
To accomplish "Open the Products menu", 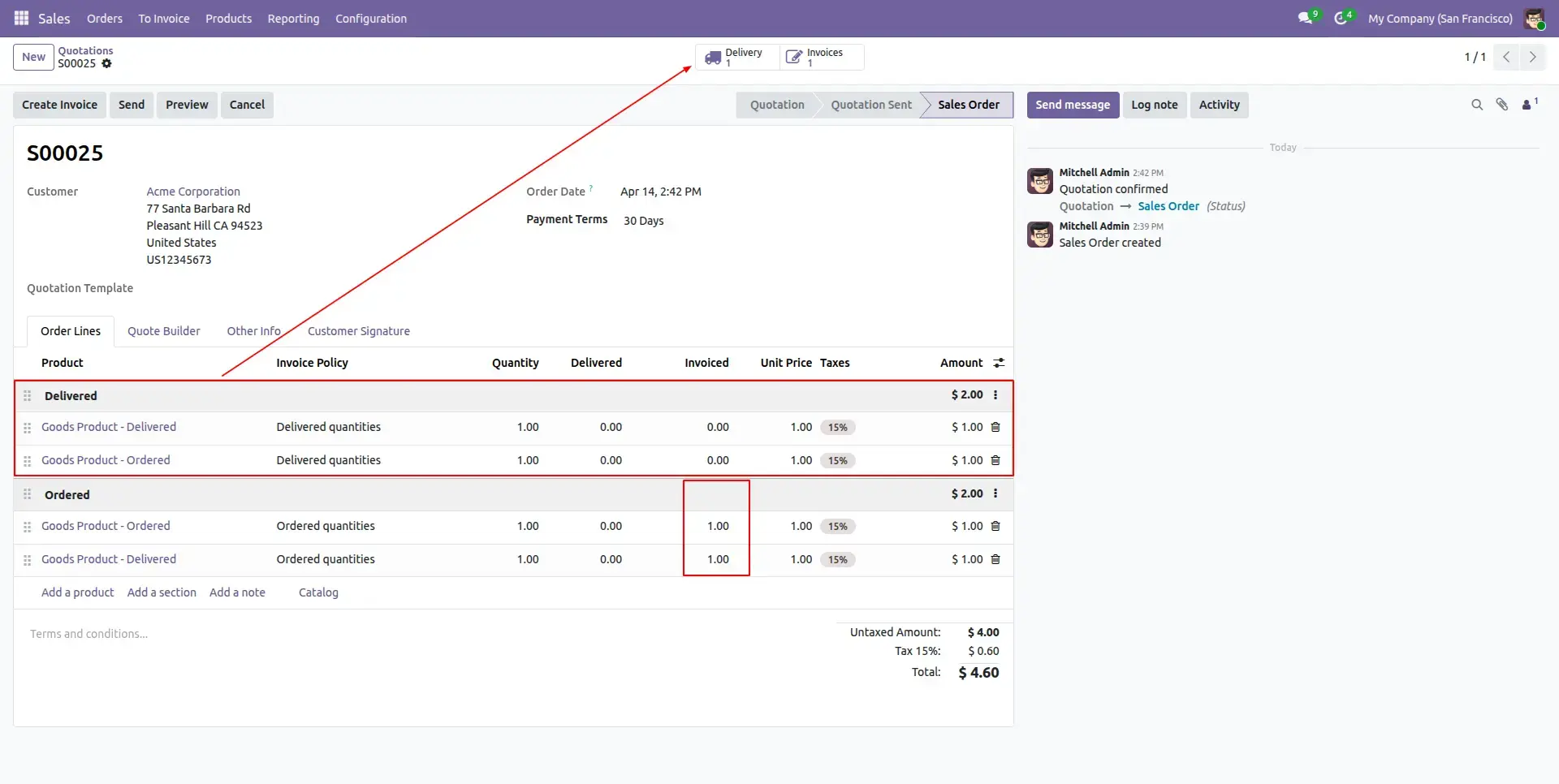I will [228, 18].
